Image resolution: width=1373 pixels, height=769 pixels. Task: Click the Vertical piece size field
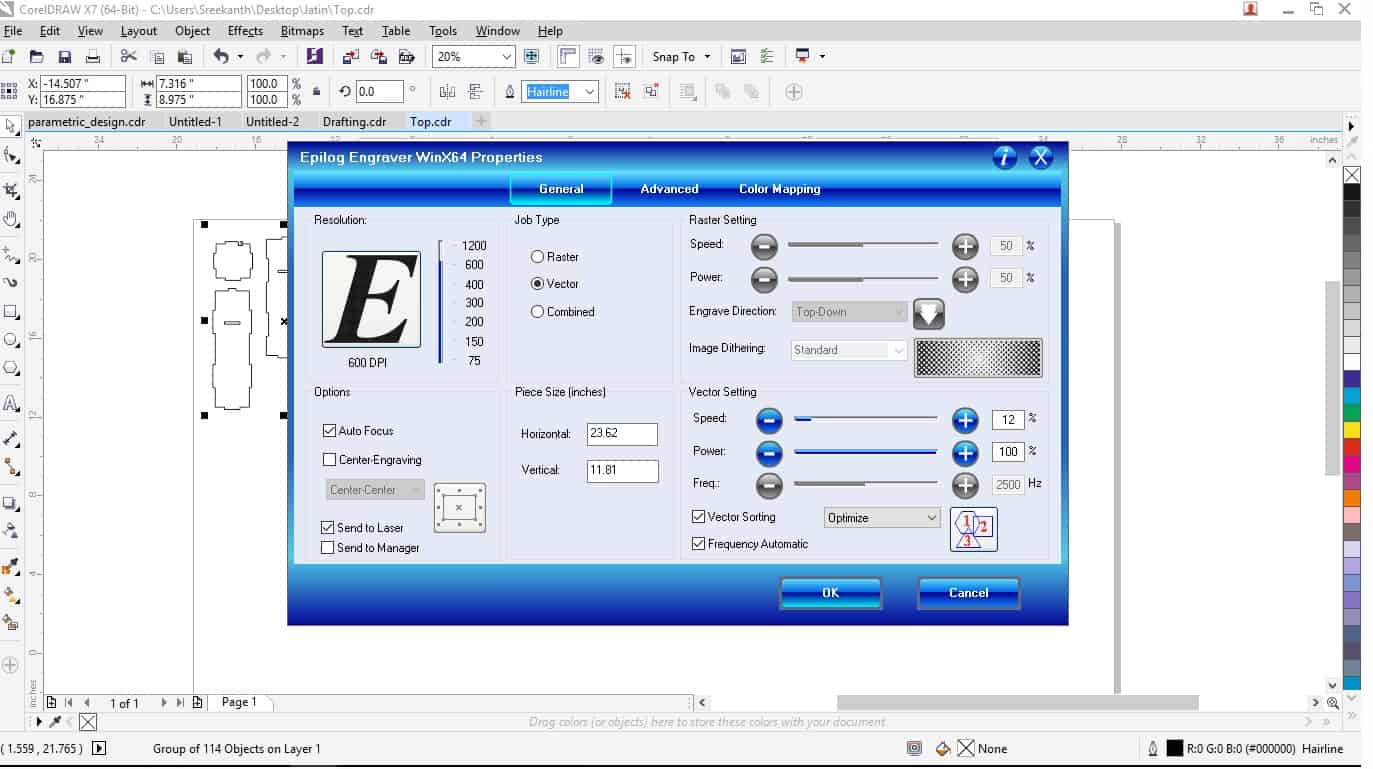coord(622,470)
